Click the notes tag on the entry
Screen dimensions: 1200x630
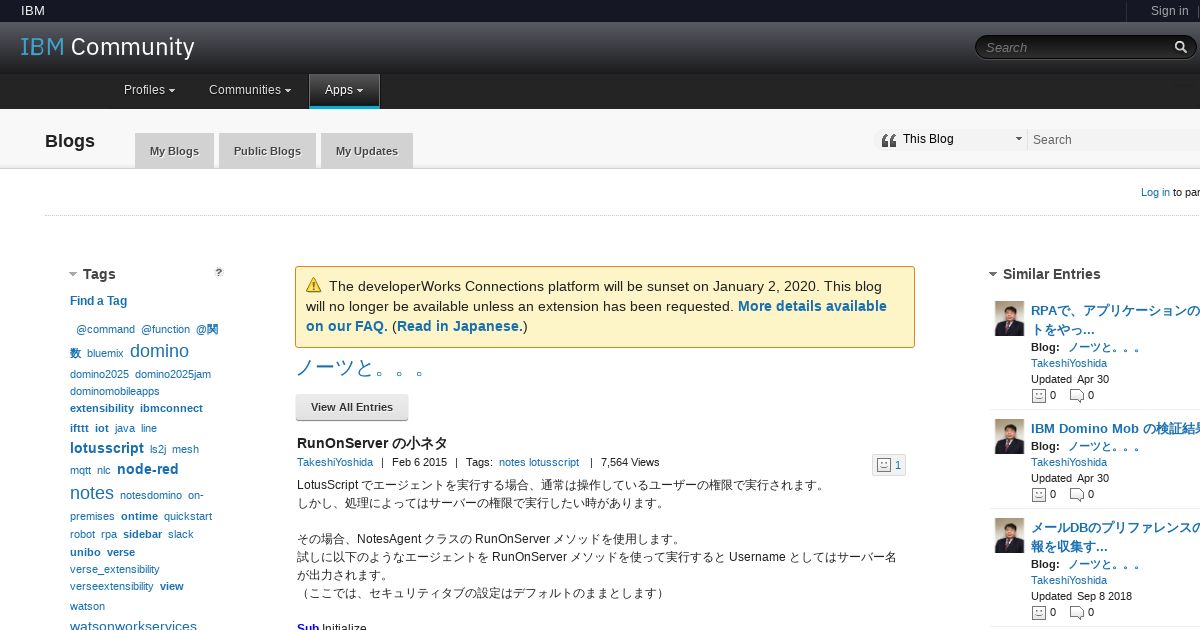pyautogui.click(x=512, y=463)
